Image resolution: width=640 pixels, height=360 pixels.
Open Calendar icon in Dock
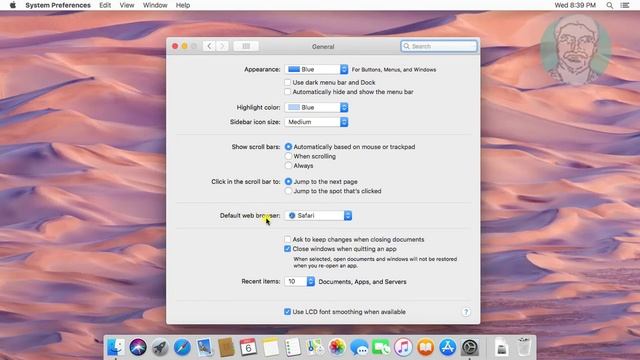pos(248,347)
